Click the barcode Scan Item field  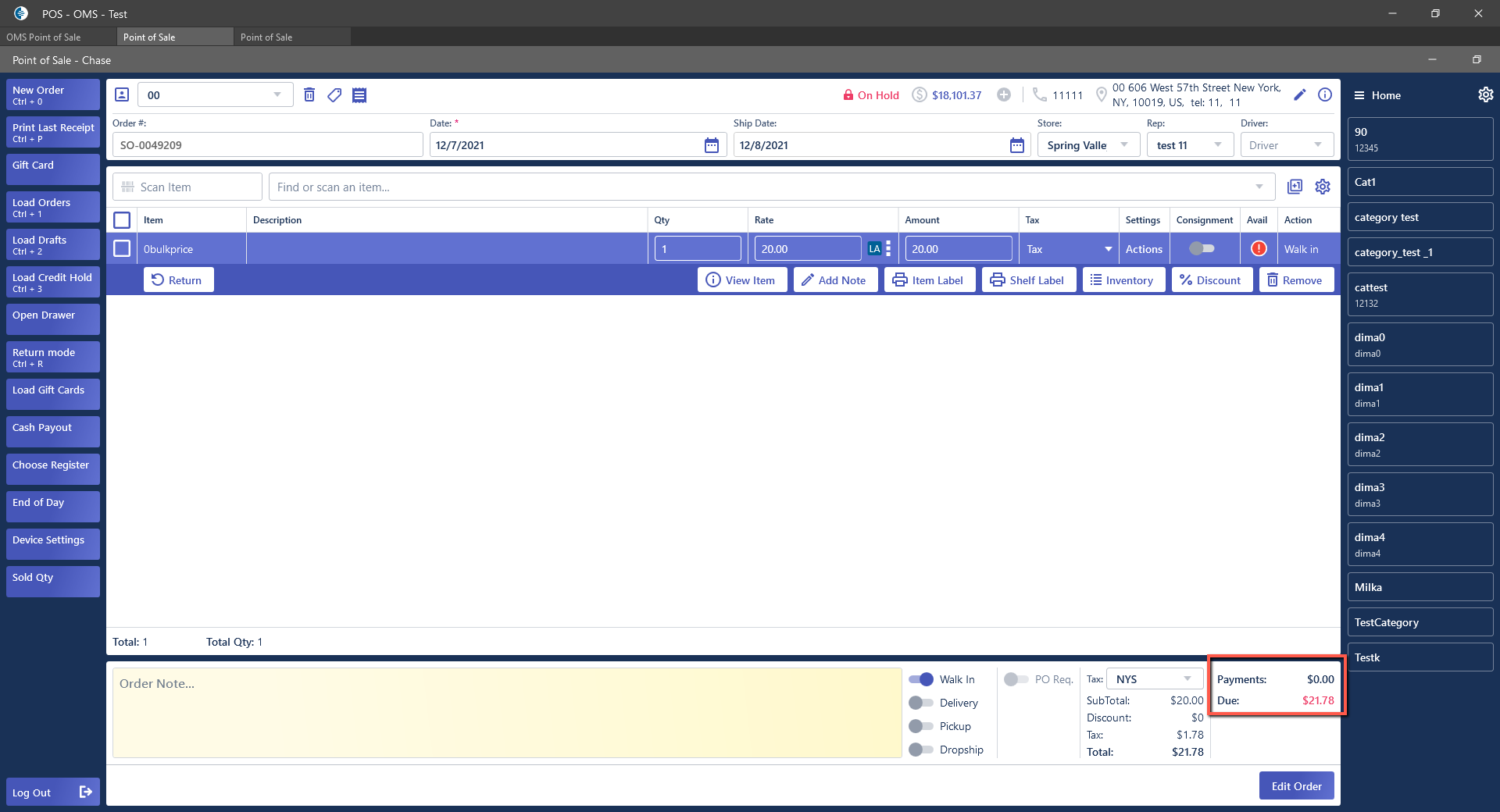(x=187, y=187)
